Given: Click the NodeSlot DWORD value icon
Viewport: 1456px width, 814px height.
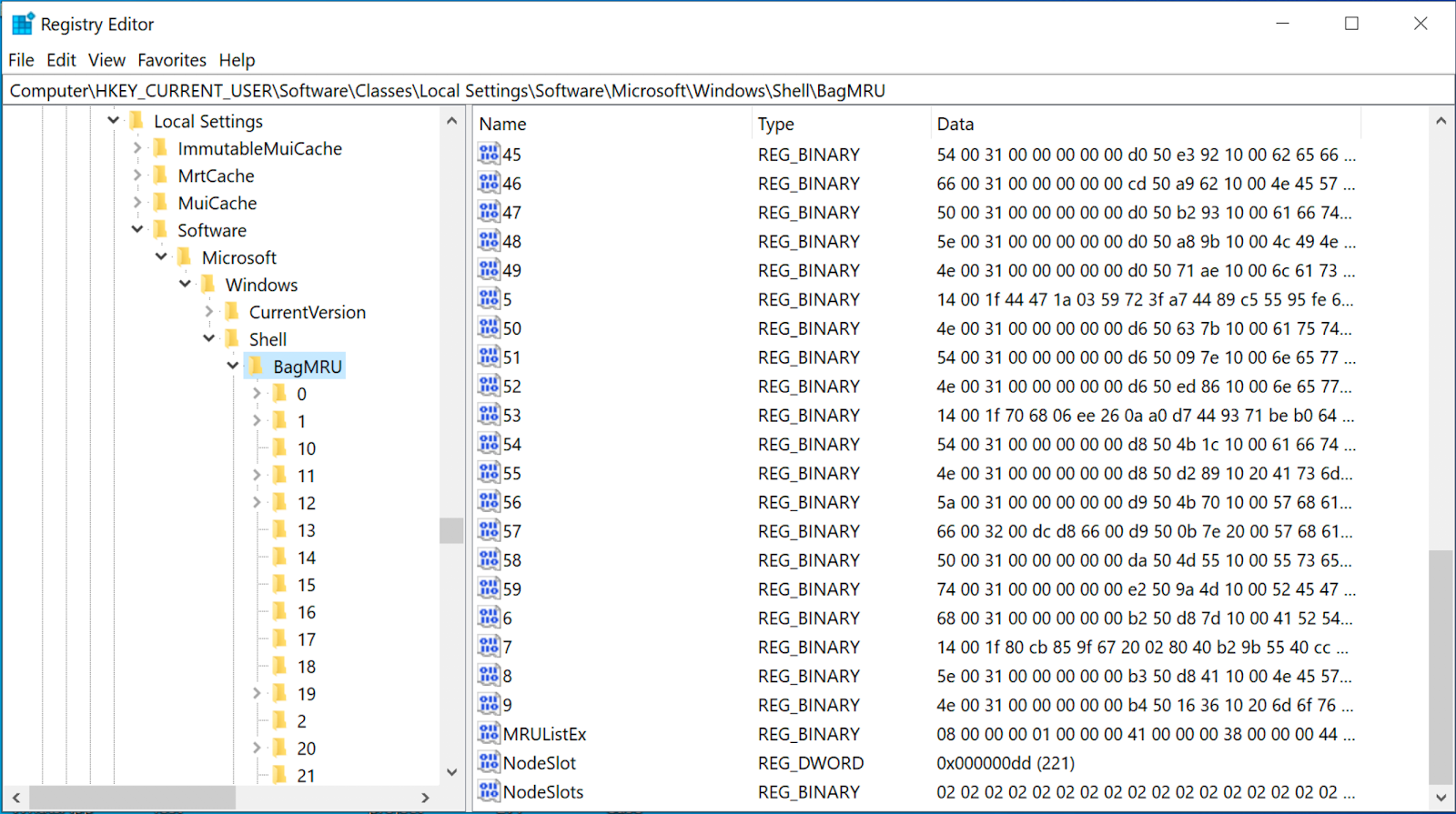Looking at the screenshot, I should click(x=489, y=762).
